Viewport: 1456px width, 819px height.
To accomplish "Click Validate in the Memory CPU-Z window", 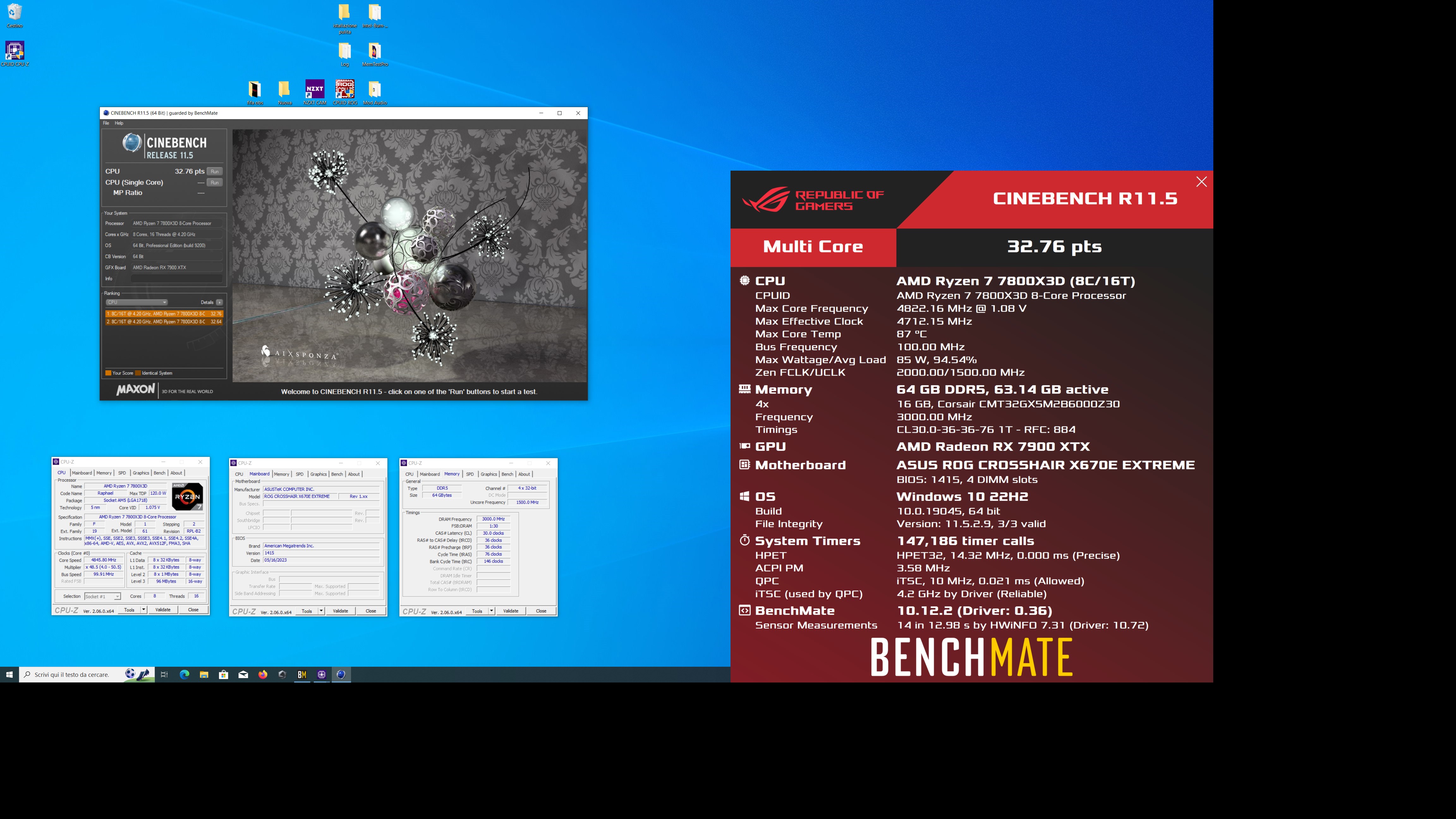I will (511, 611).
